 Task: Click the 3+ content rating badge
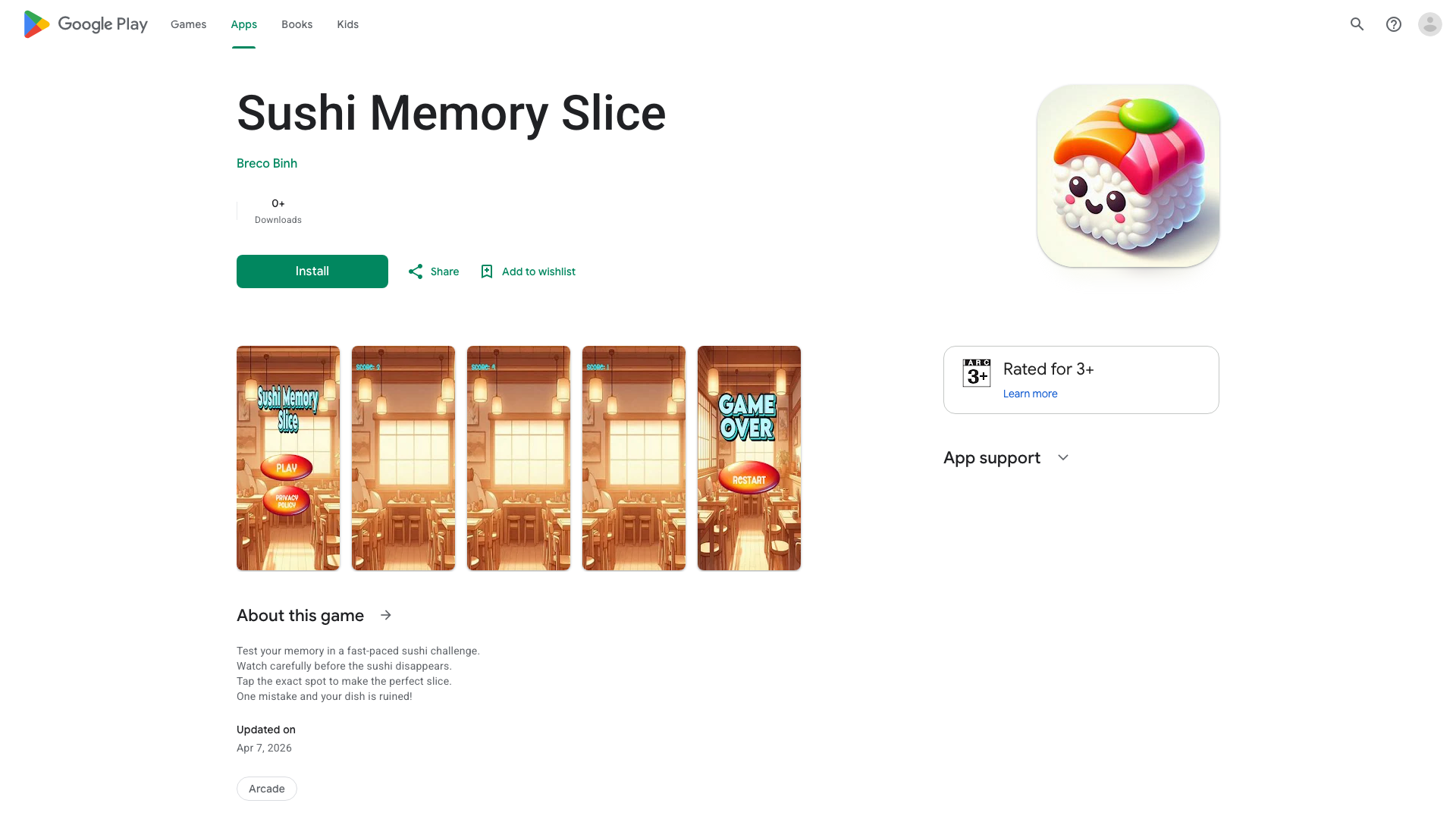coord(977,373)
